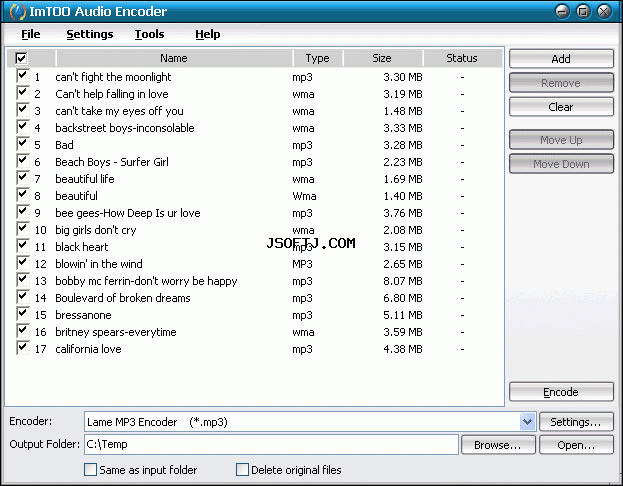Image resolution: width=623 pixels, height=486 pixels.
Task: Uncheck "britney spears-everytime" checkbox
Action: [23, 331]
